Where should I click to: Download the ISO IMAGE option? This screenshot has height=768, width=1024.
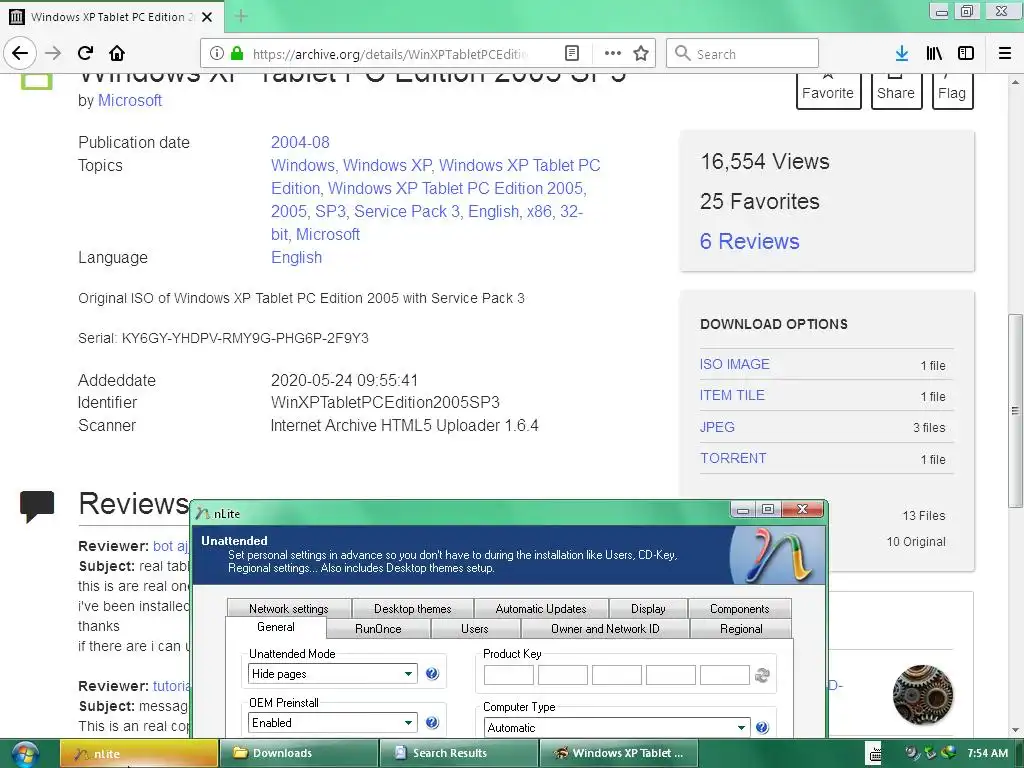point(735,364)
